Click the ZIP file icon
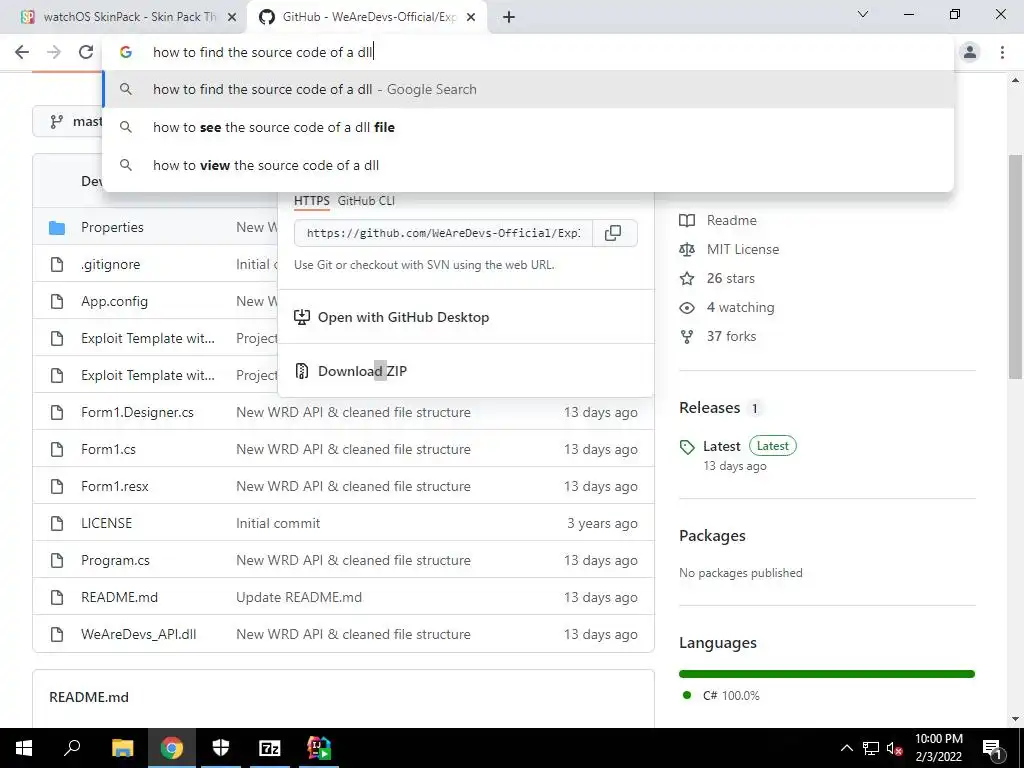The width and height of the screenshot is (1024, 768). [x=302, y=371]
